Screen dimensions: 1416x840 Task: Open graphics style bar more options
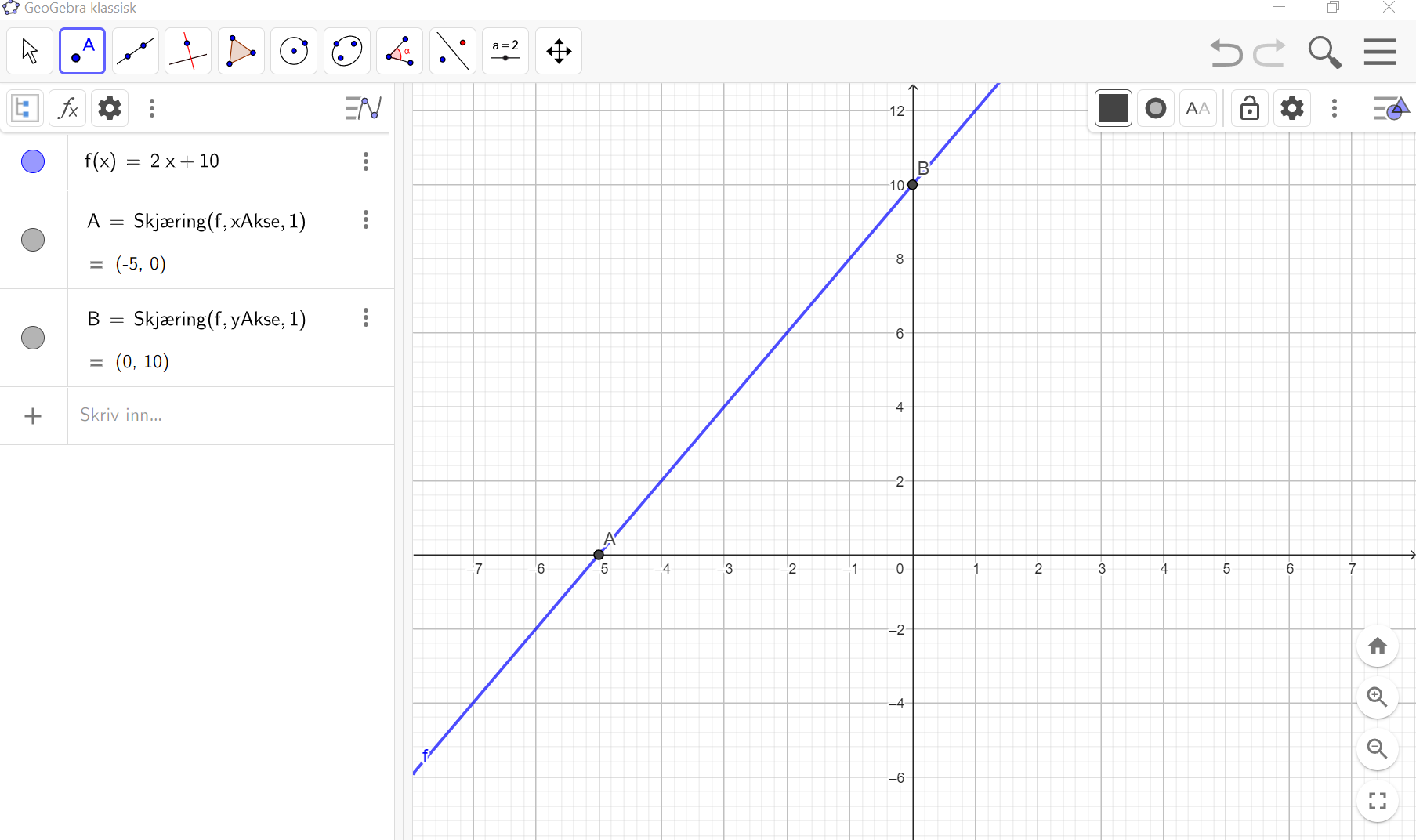(1335, 108)
